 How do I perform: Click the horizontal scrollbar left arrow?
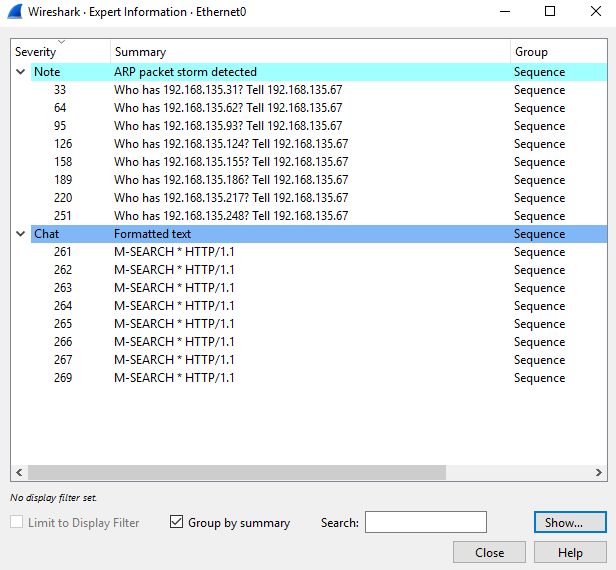coord(19,472)
